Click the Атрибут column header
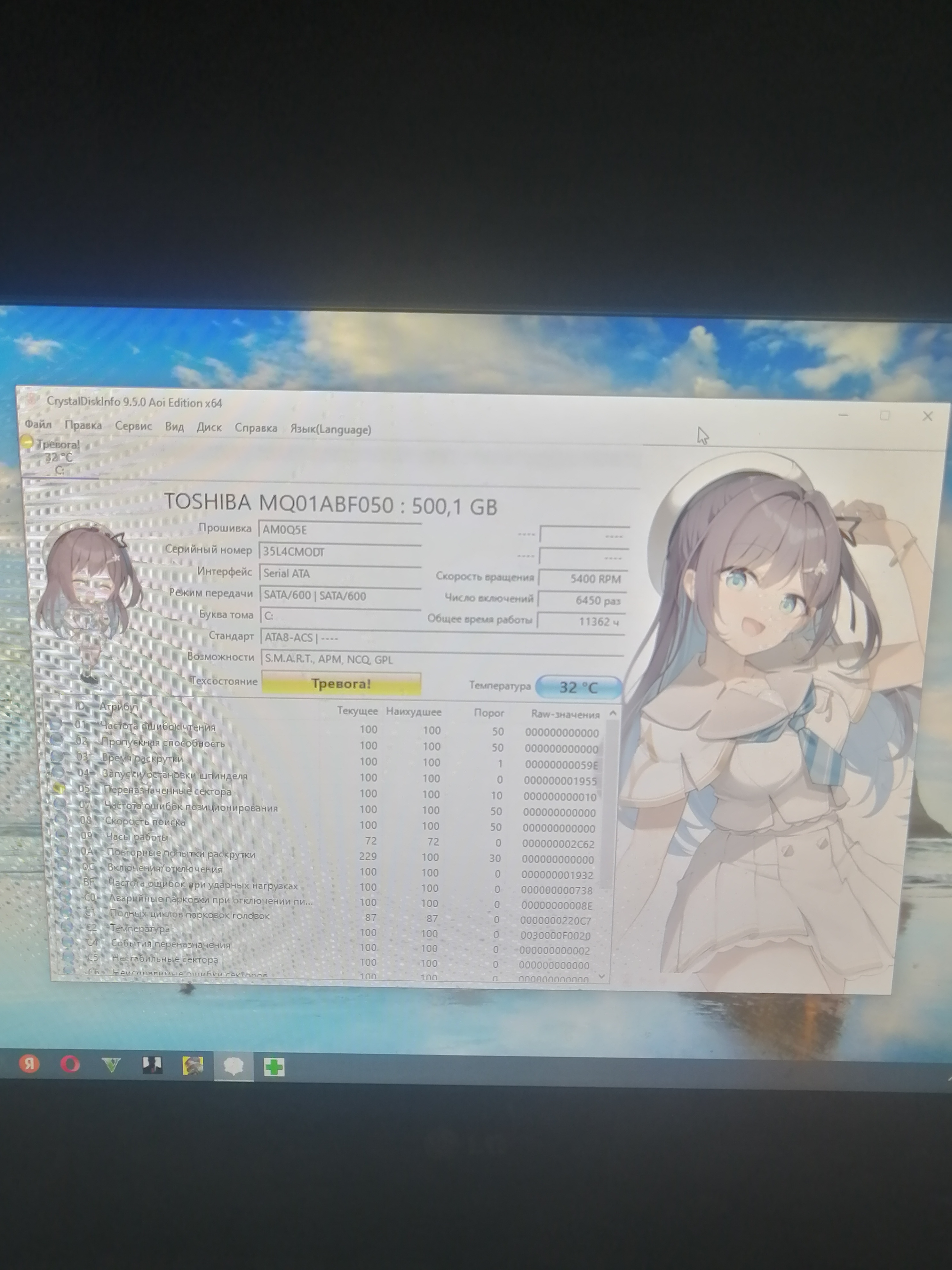 pyautogui.click(x=119, y=706)
